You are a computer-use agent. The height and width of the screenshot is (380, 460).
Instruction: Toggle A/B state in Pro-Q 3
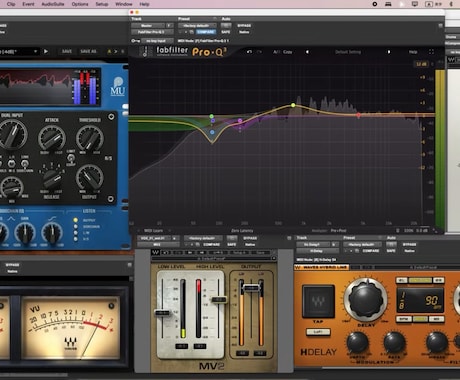276,52
